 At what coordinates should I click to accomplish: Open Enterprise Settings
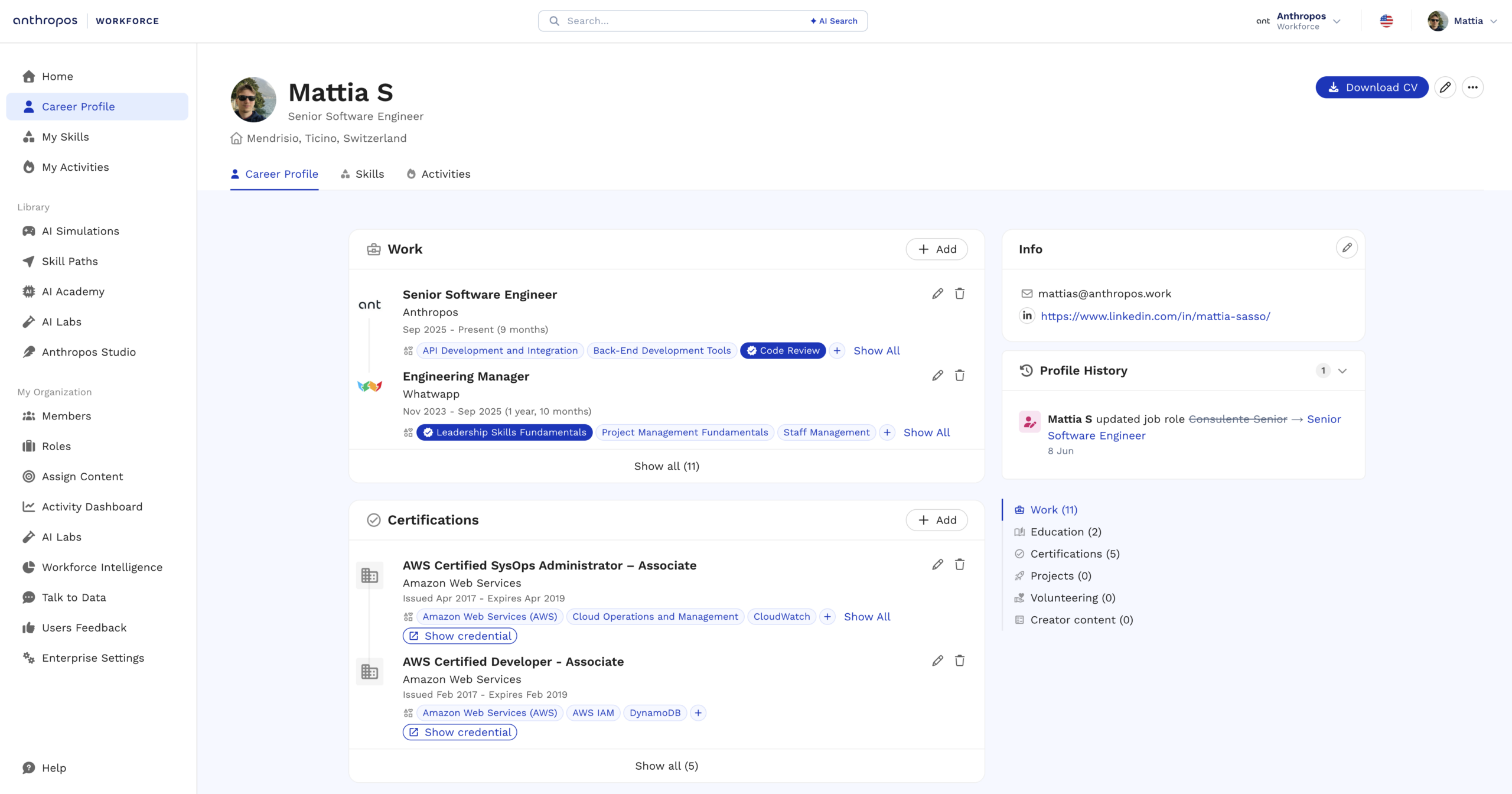click(97, 658)
